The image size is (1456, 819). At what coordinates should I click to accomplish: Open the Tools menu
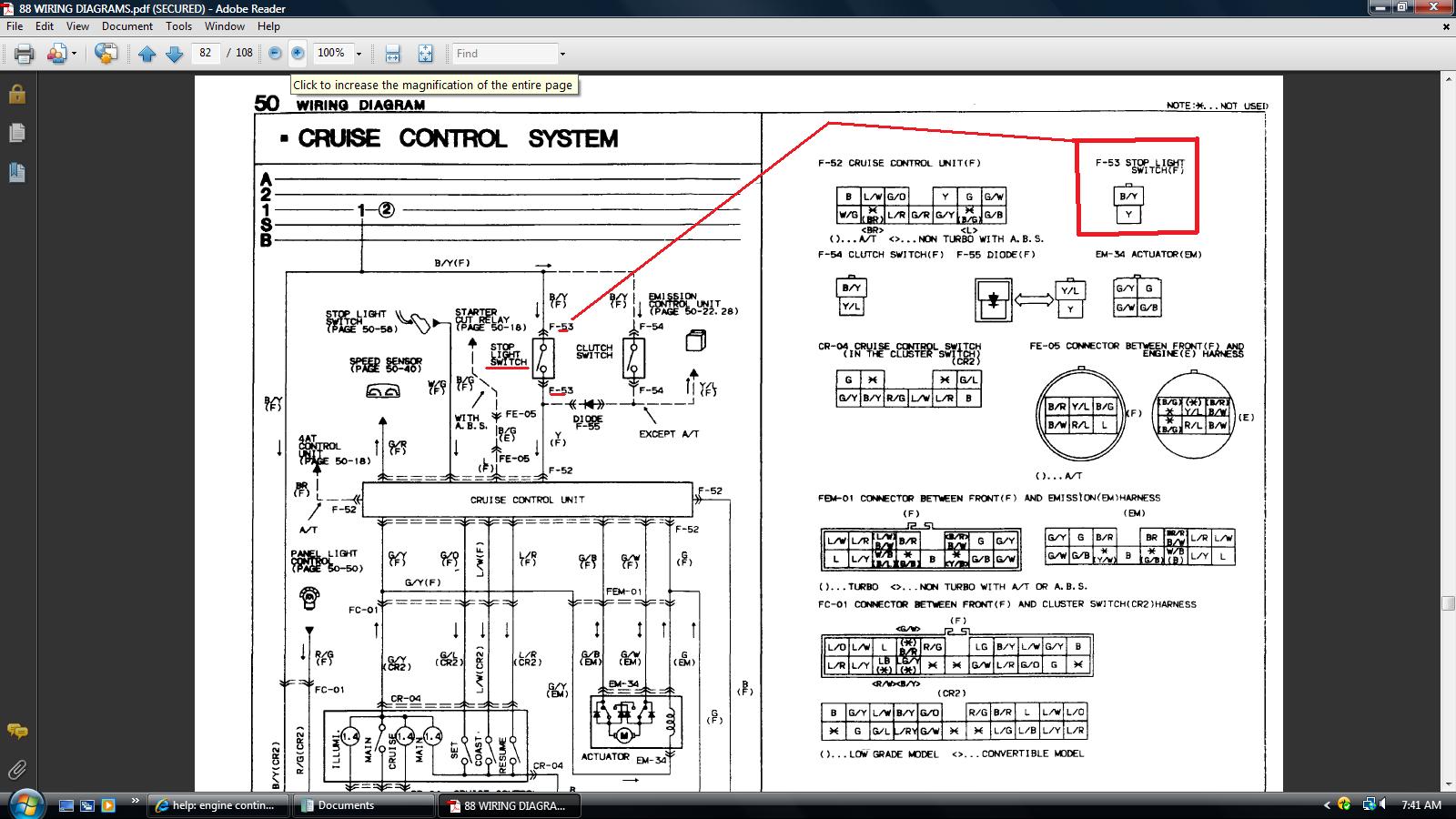(178, 26)
